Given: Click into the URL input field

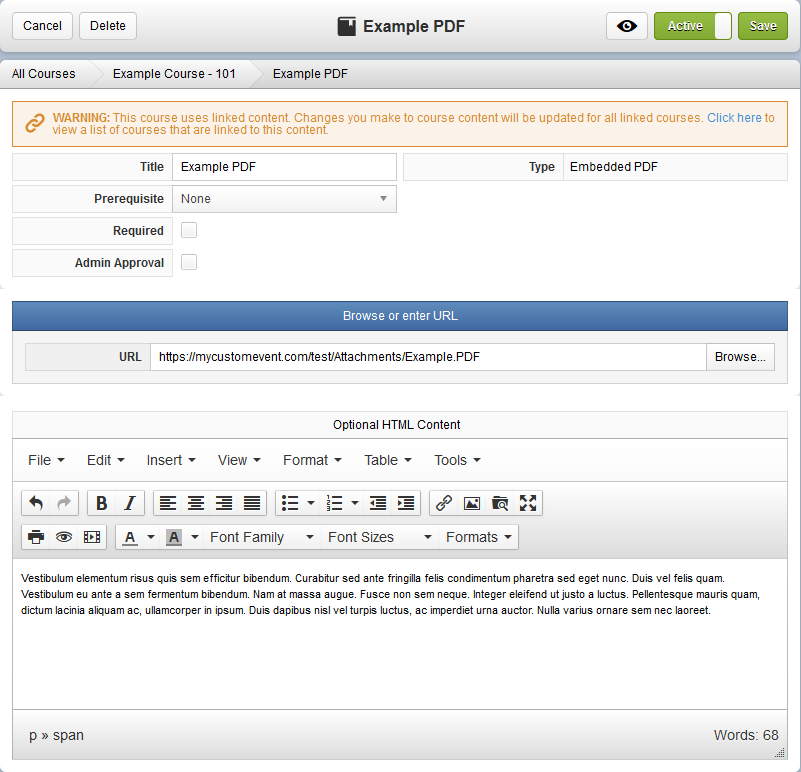Looking at the screenshot, I should [429, 357].
